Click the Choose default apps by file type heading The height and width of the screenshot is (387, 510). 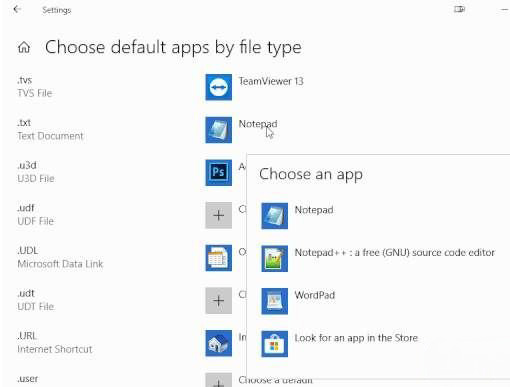(x=173, y=47)
